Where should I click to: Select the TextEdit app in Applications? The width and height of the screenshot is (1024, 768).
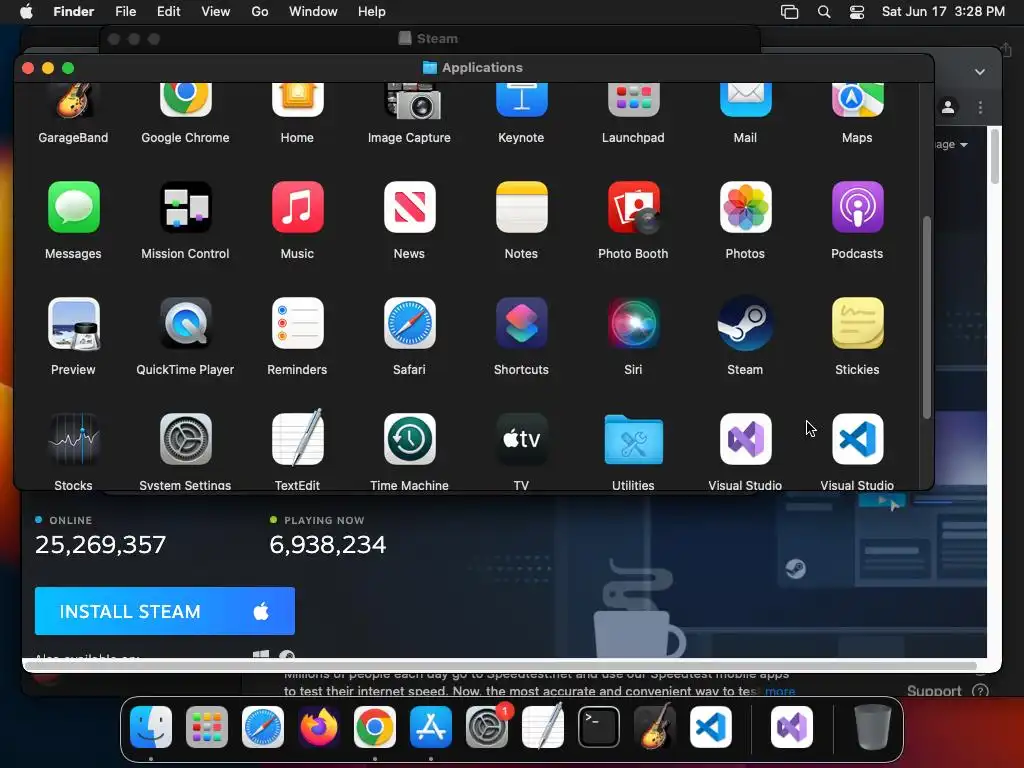pos(297,439)
